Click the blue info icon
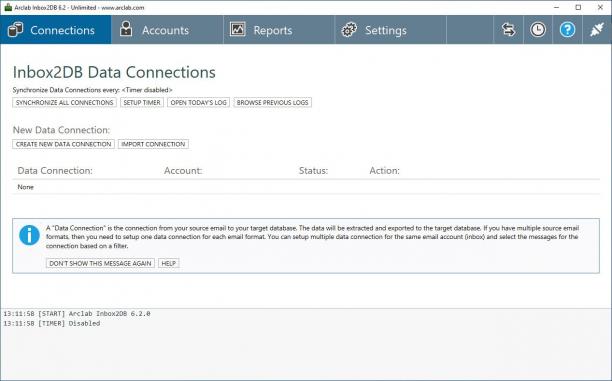This screenshot has height=381, width=612. 29,235
